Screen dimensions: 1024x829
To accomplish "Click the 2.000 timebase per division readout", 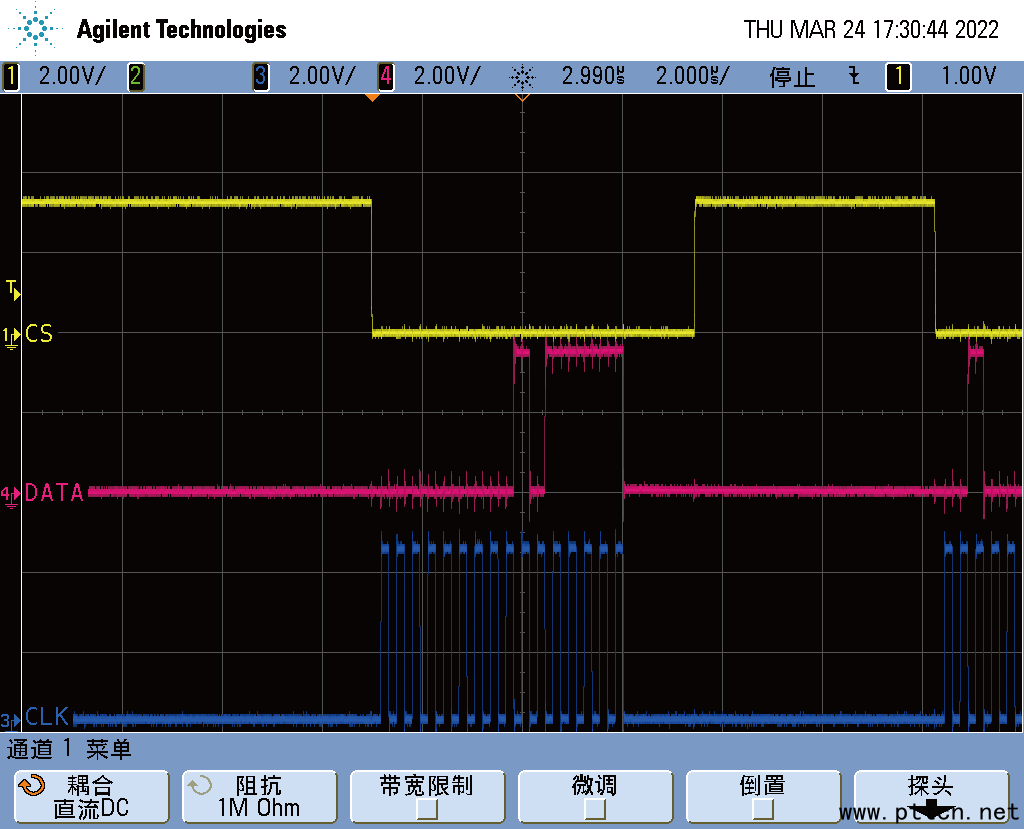I will (x=692, y=76).
